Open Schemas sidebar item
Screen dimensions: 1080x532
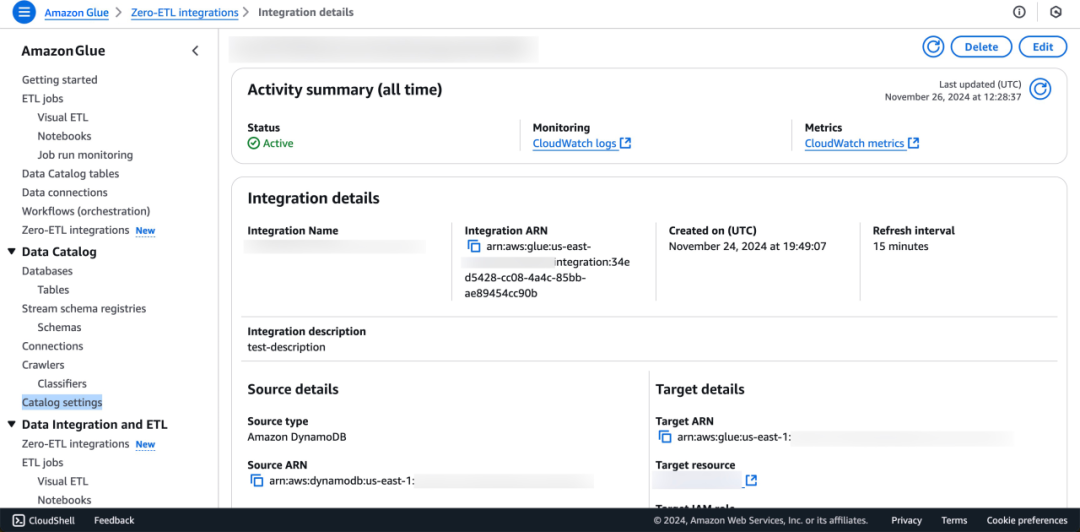59,327
